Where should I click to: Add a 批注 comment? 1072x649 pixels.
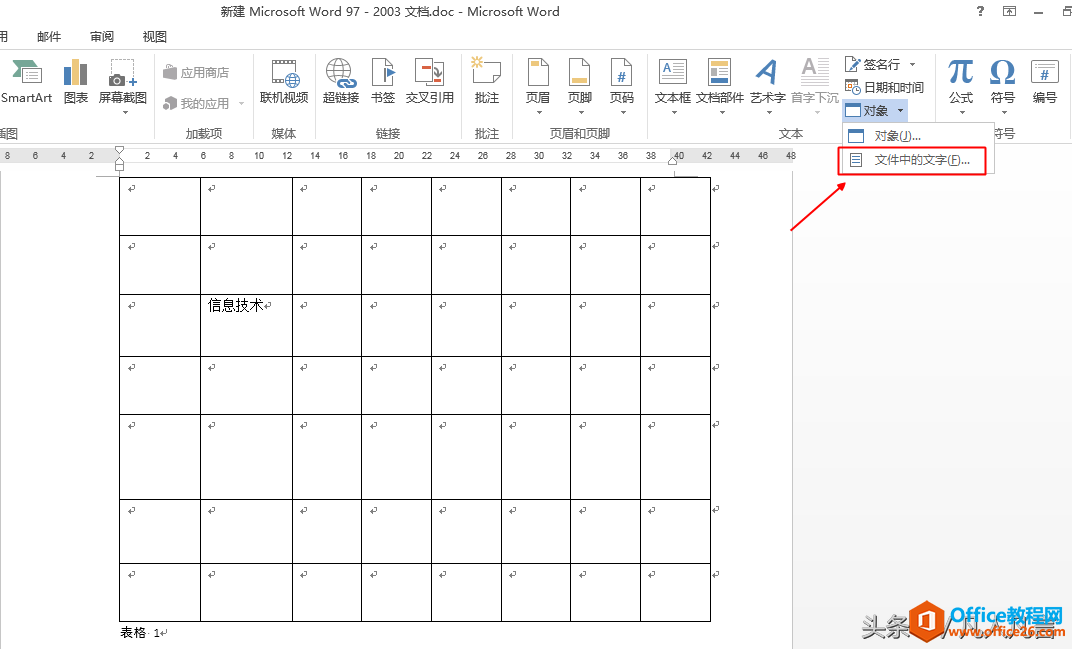(x=487, y=81)
